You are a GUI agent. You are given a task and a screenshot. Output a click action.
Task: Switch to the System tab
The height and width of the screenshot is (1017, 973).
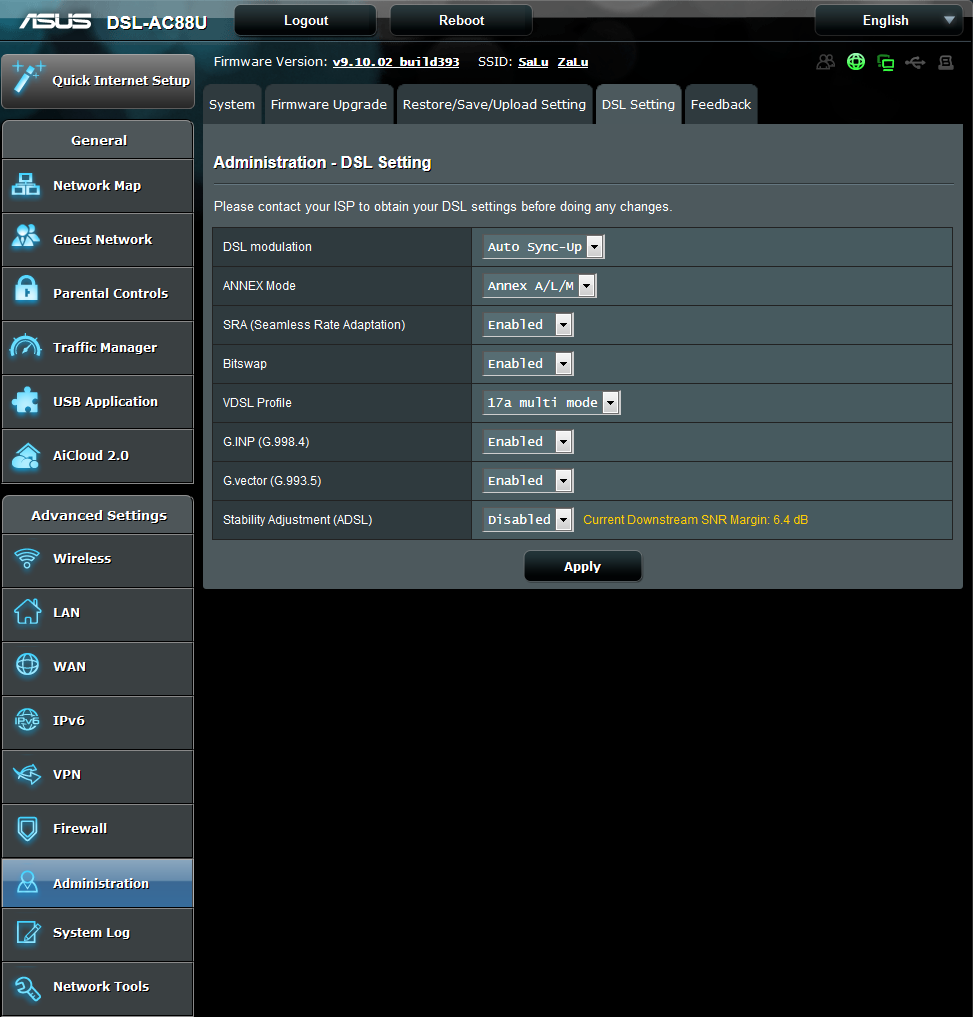[232, 104]
